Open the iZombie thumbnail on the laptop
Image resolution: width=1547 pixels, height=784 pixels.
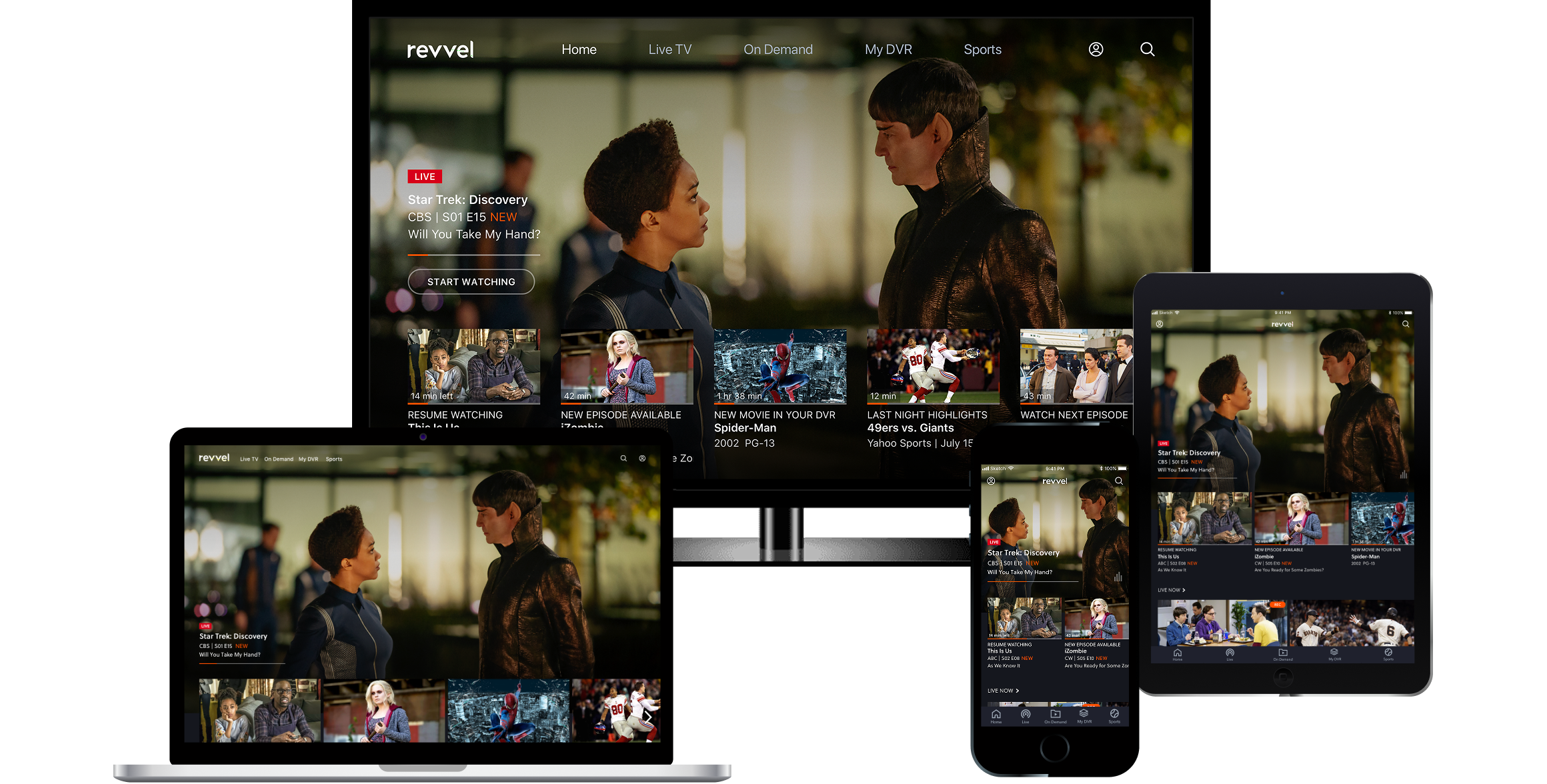[384, 711]
